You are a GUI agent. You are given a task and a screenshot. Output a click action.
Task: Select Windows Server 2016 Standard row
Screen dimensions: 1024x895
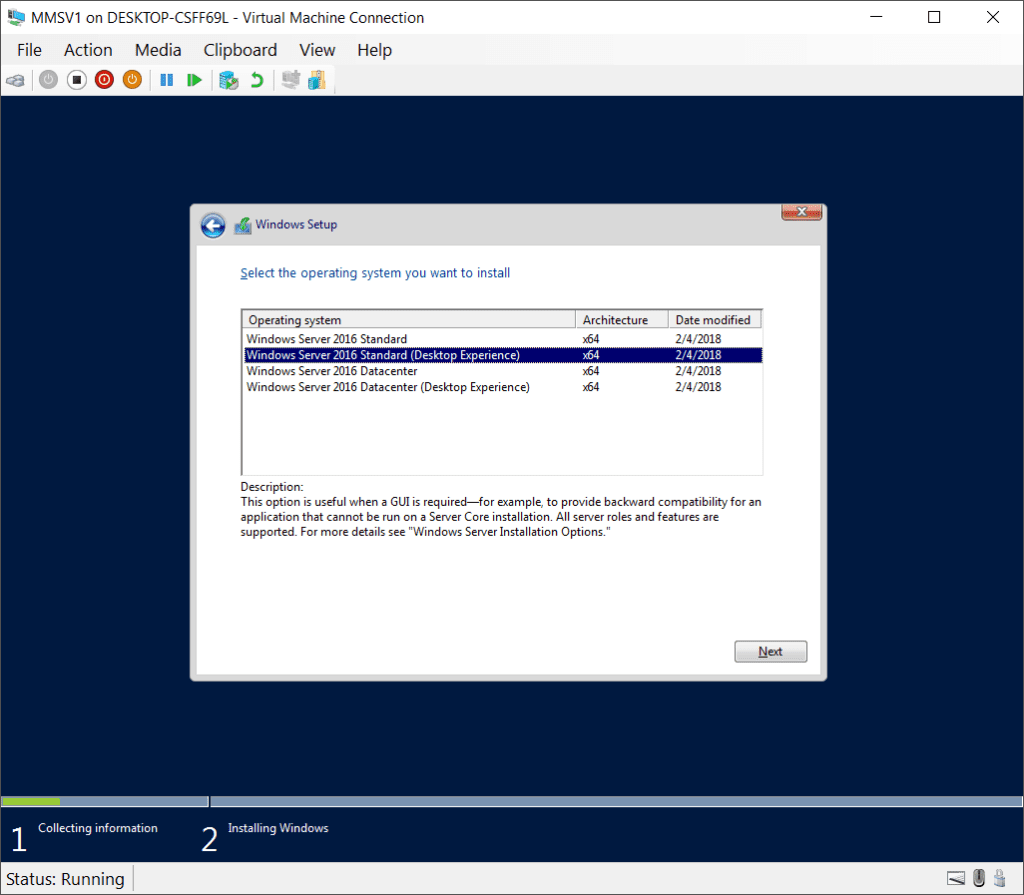[502, 338]
